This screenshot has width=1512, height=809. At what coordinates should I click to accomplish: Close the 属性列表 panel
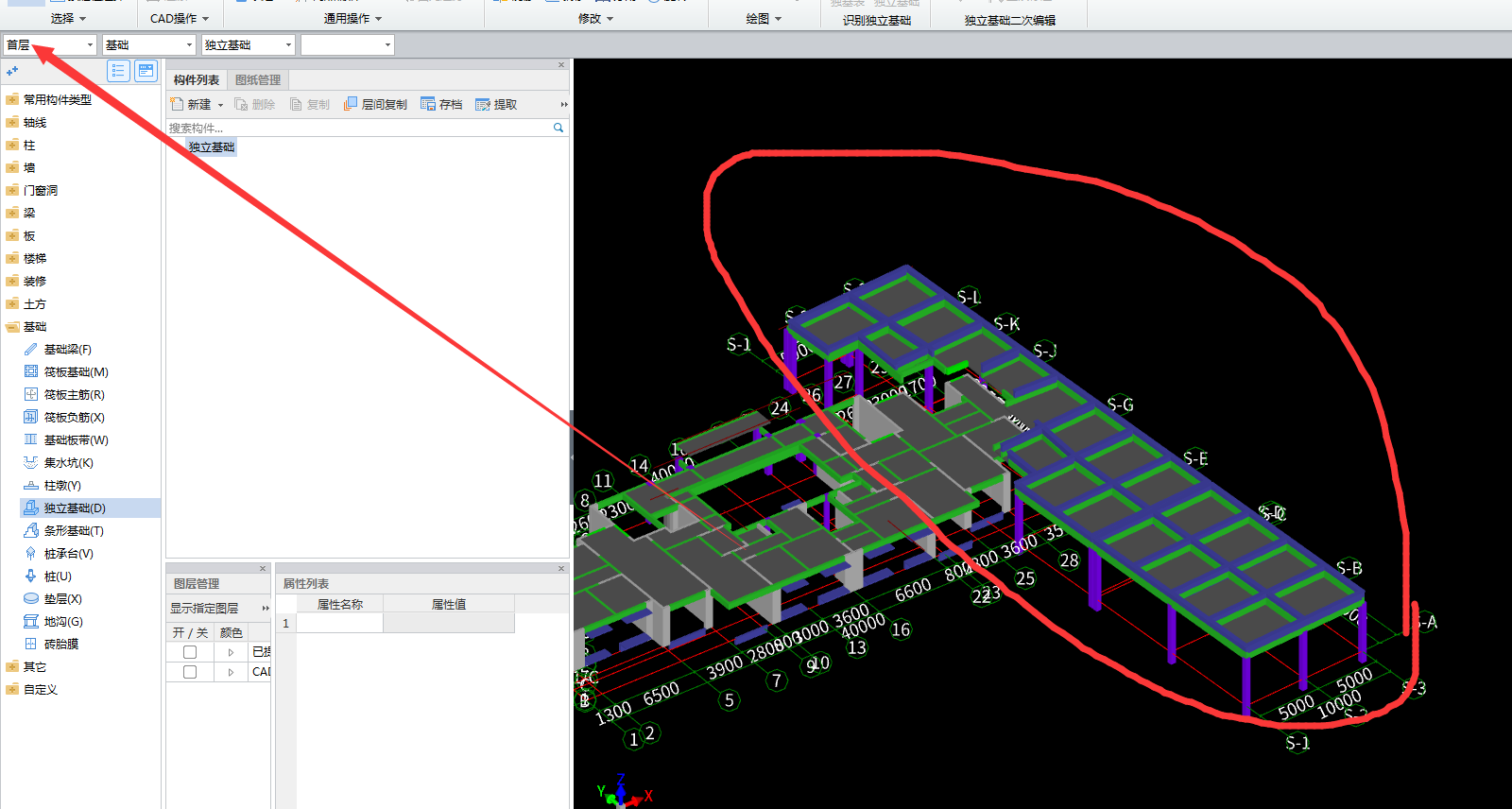(x=561, y=568)
